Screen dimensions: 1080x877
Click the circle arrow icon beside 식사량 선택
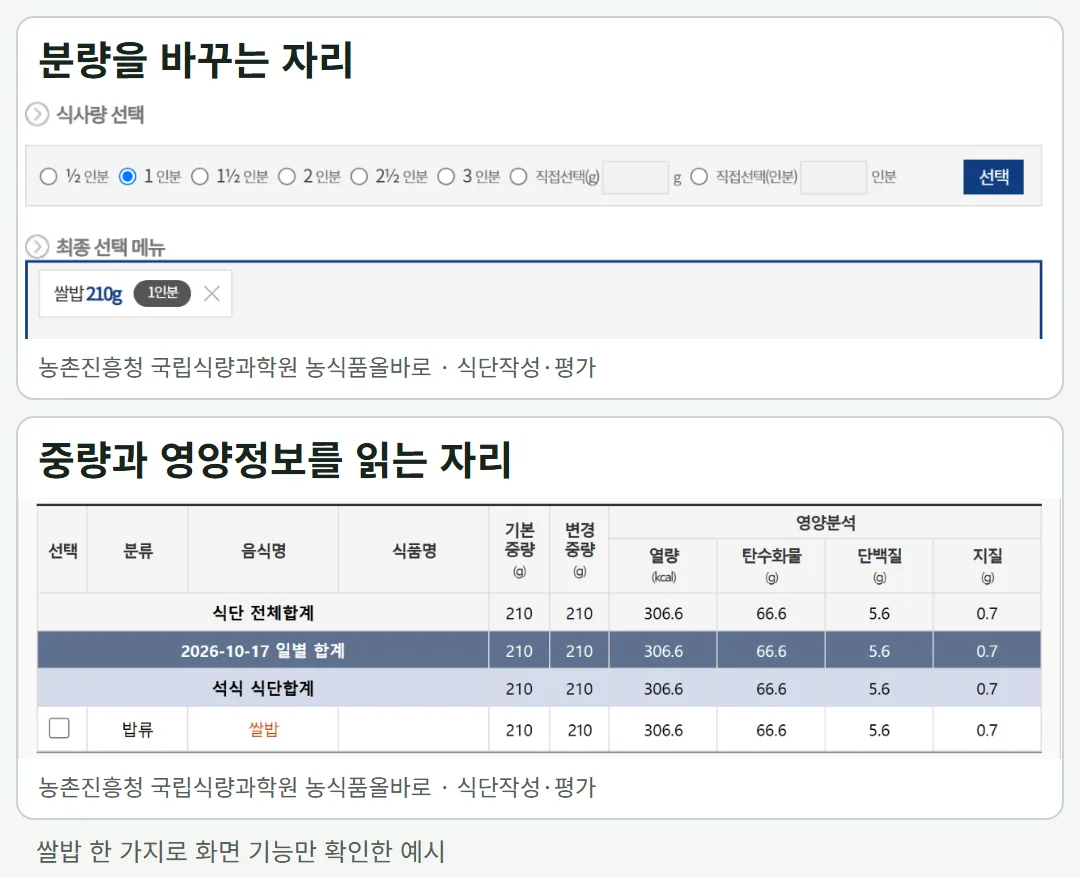[37, 114]
